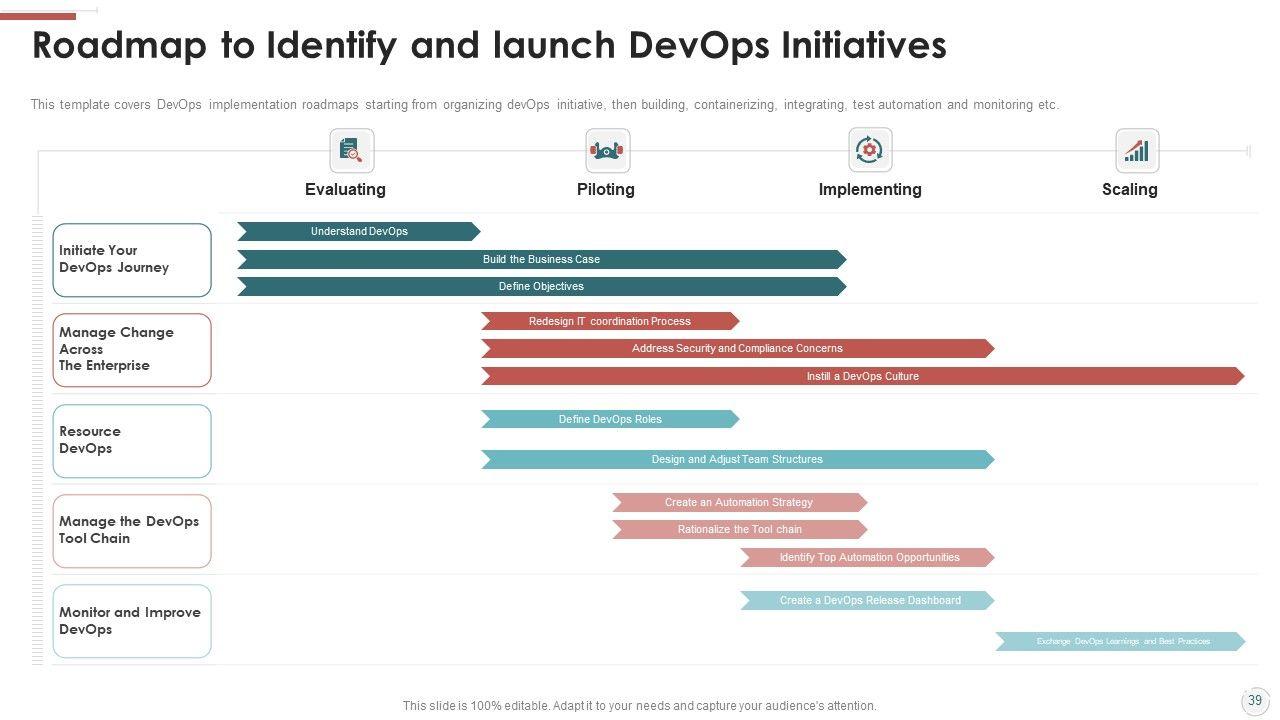Click the Create an Automation Strategy bar
The image size is (1280, 720).
tap(739, 503)
